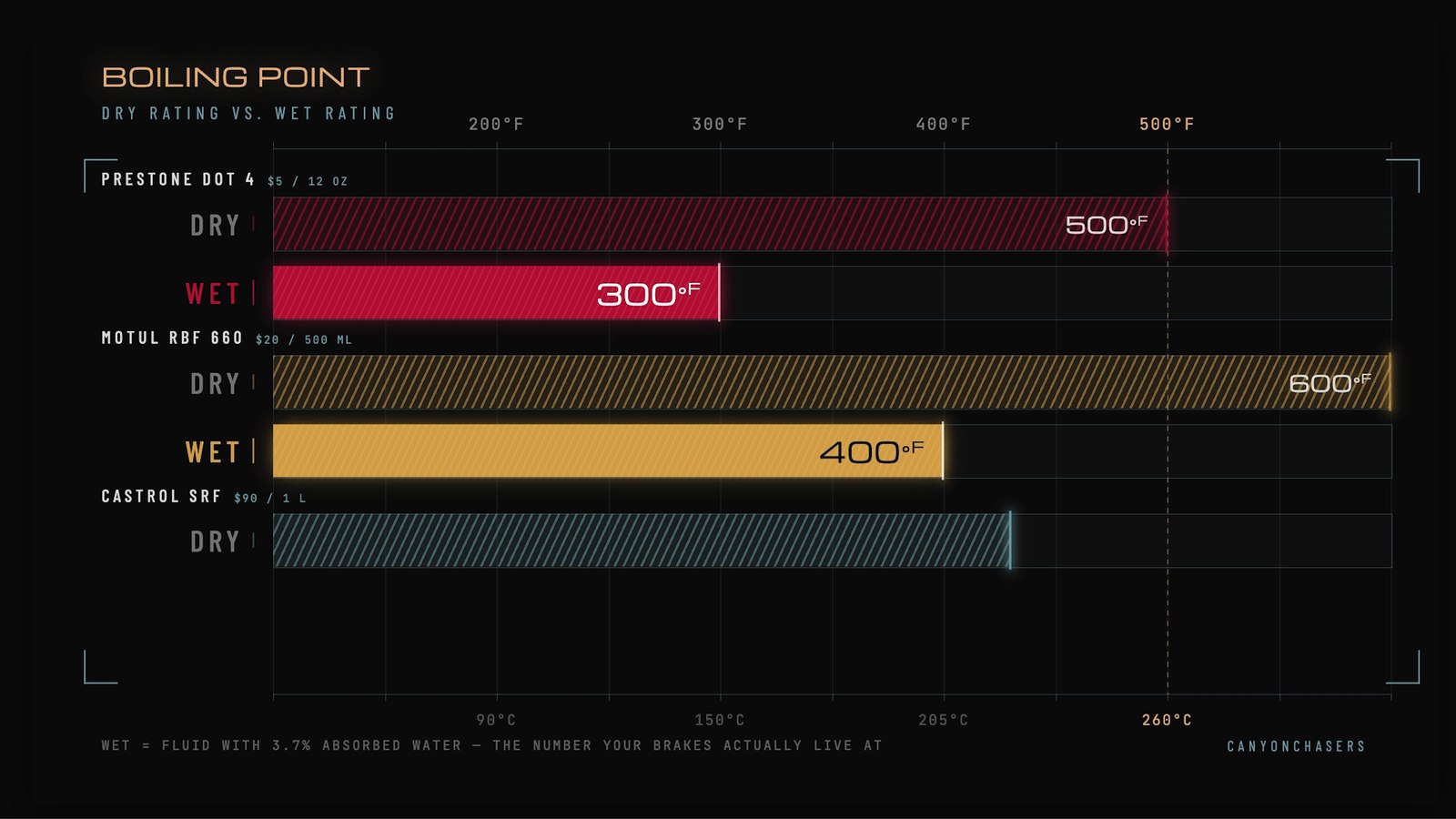The height and width of the screenshot is (819, 1456).
Task: Click the highlighted 500°F top axis label
Action: 1167,124
